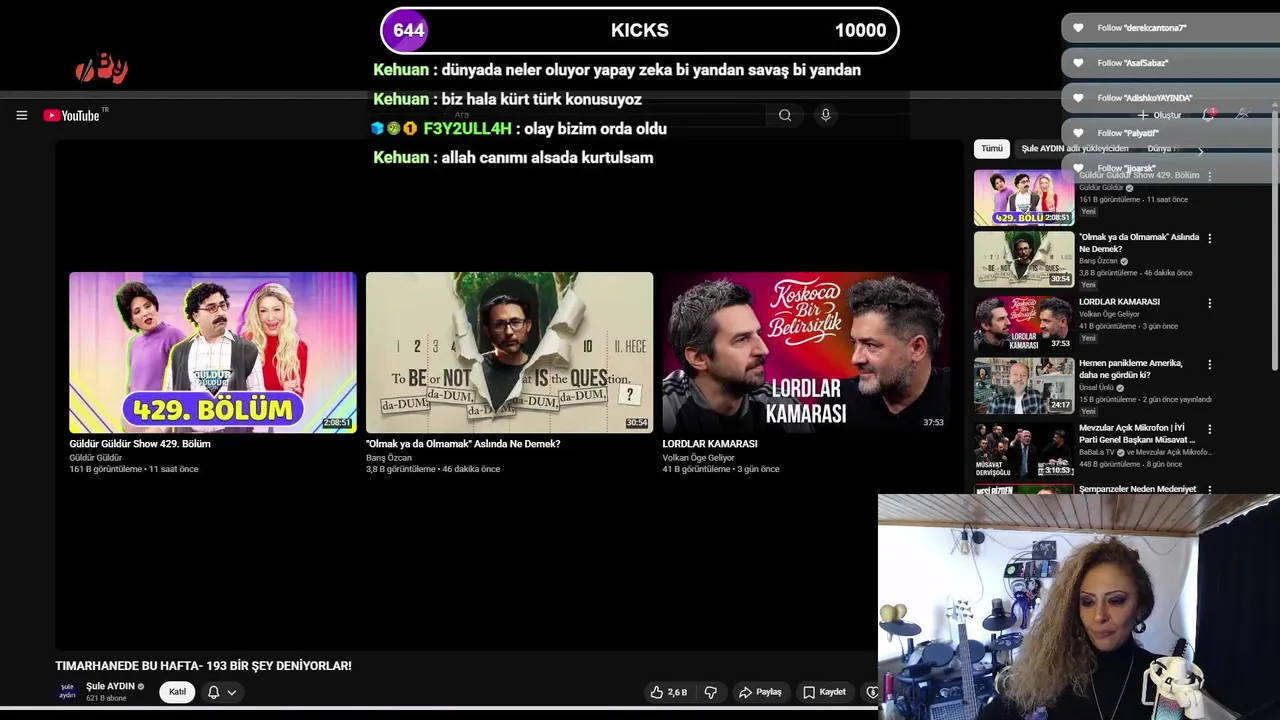
Task: Open Barış Özcan channel under endscreen video
Action: (388, 458)
